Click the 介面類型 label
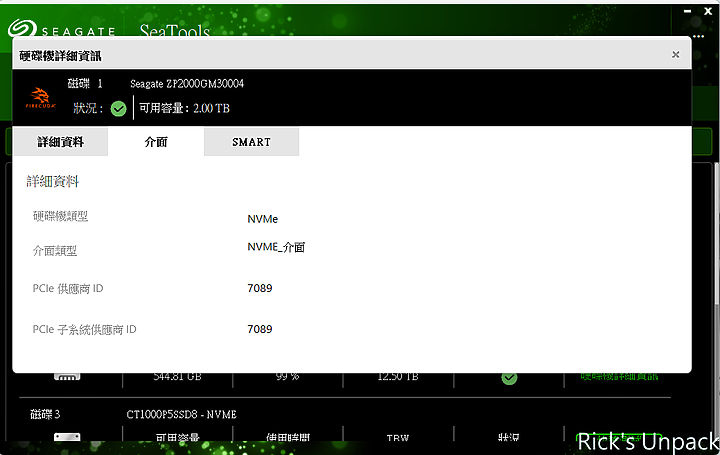 pyautogui.click(x=55, y=251)
